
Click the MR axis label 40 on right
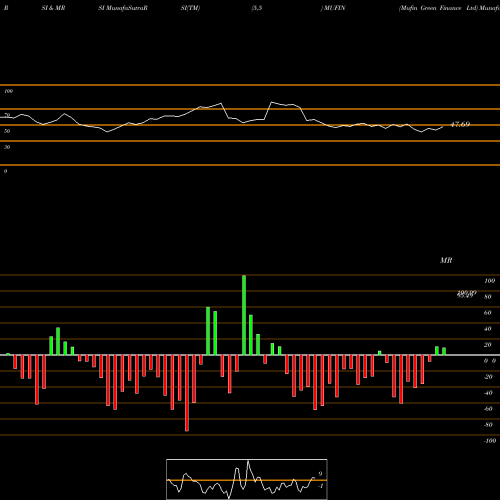pyautogui.click(x=487, y=329)
